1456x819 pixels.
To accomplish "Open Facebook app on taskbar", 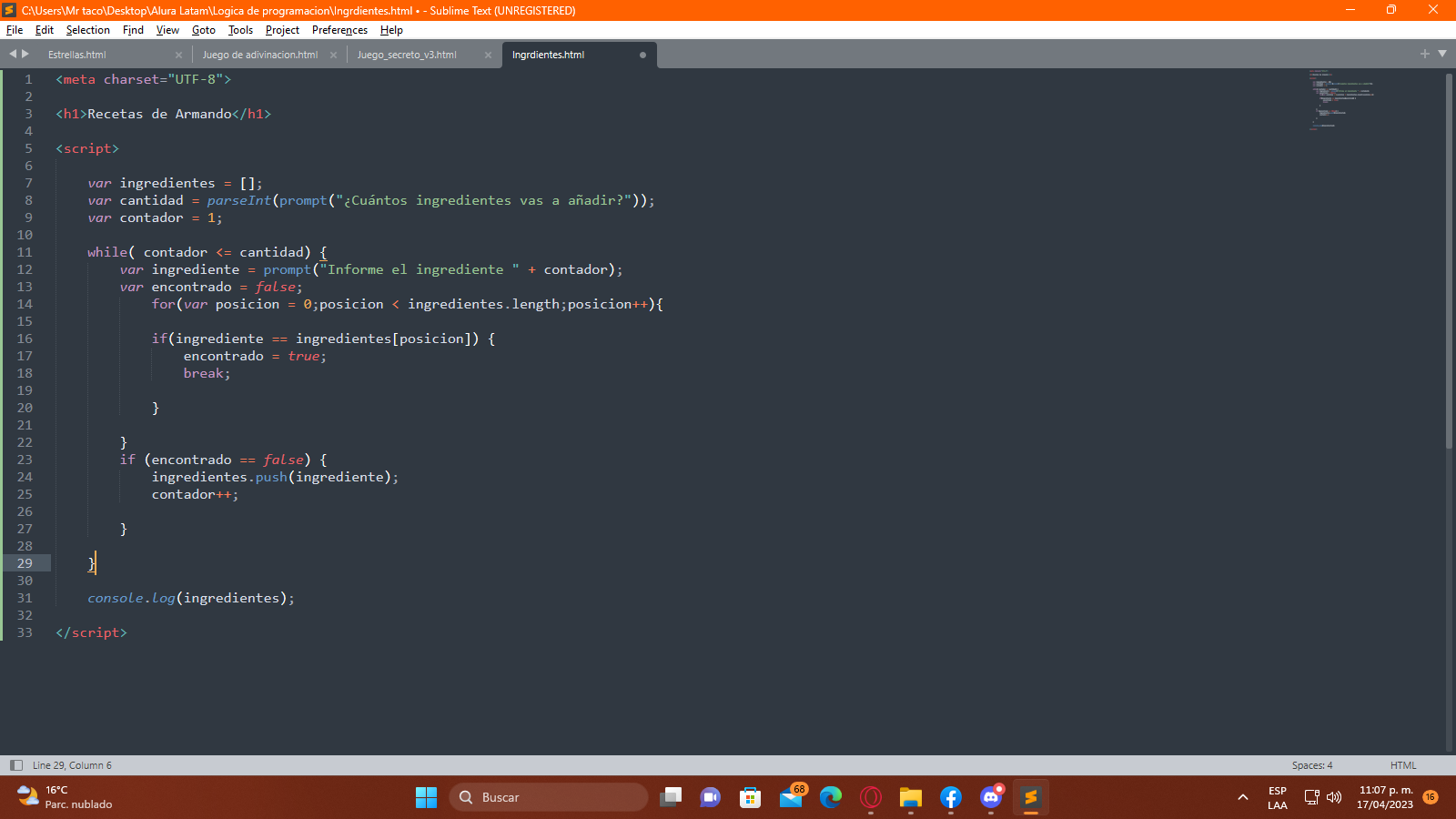I will pyautogui.click(x=951, y=797).
